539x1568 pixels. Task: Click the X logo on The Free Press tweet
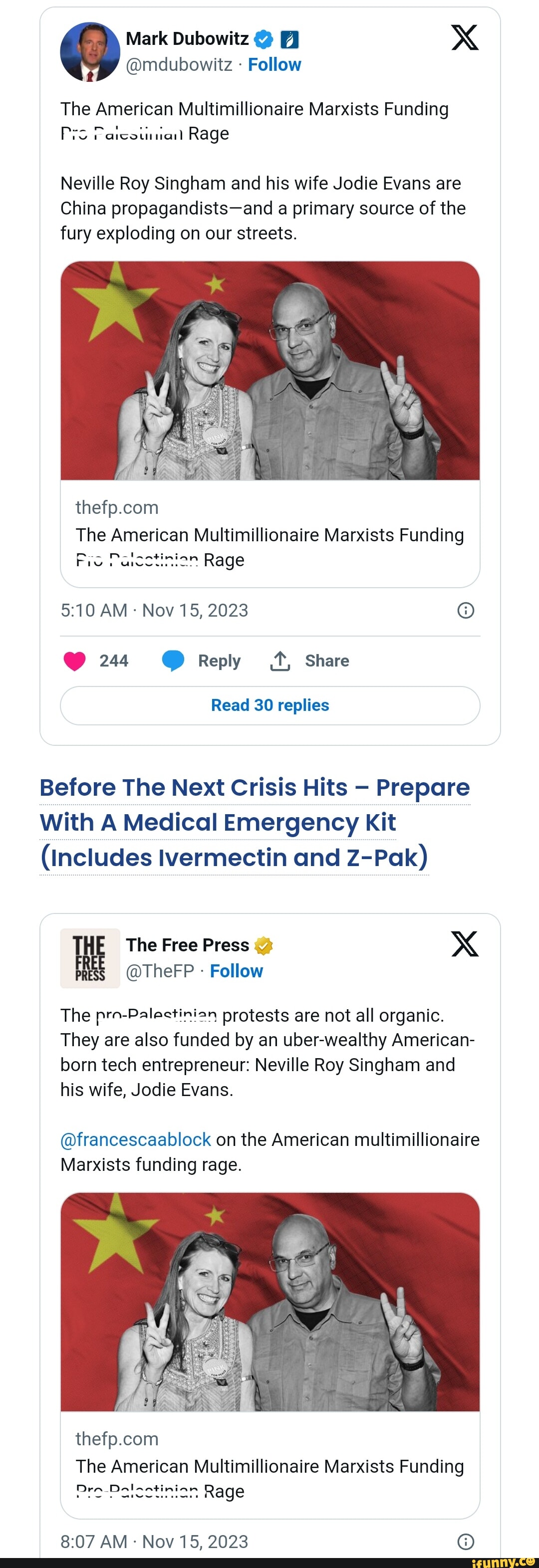point(465,944)
